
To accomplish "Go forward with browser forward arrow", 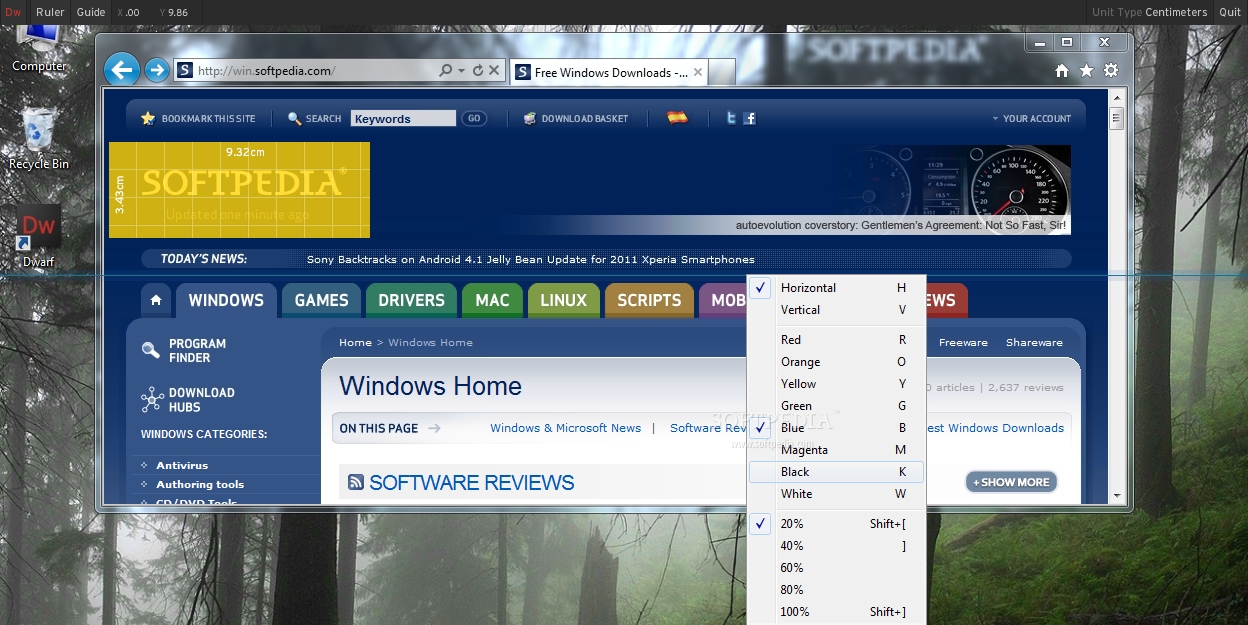I will coord(156,70).
